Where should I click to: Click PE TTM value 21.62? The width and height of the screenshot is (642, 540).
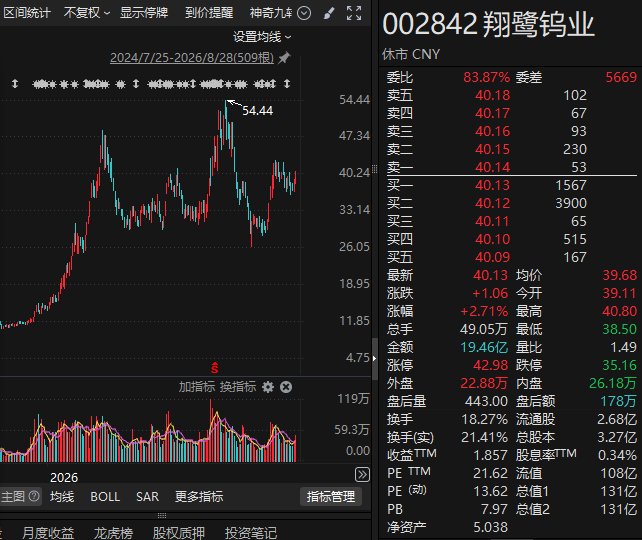point(491,474)
